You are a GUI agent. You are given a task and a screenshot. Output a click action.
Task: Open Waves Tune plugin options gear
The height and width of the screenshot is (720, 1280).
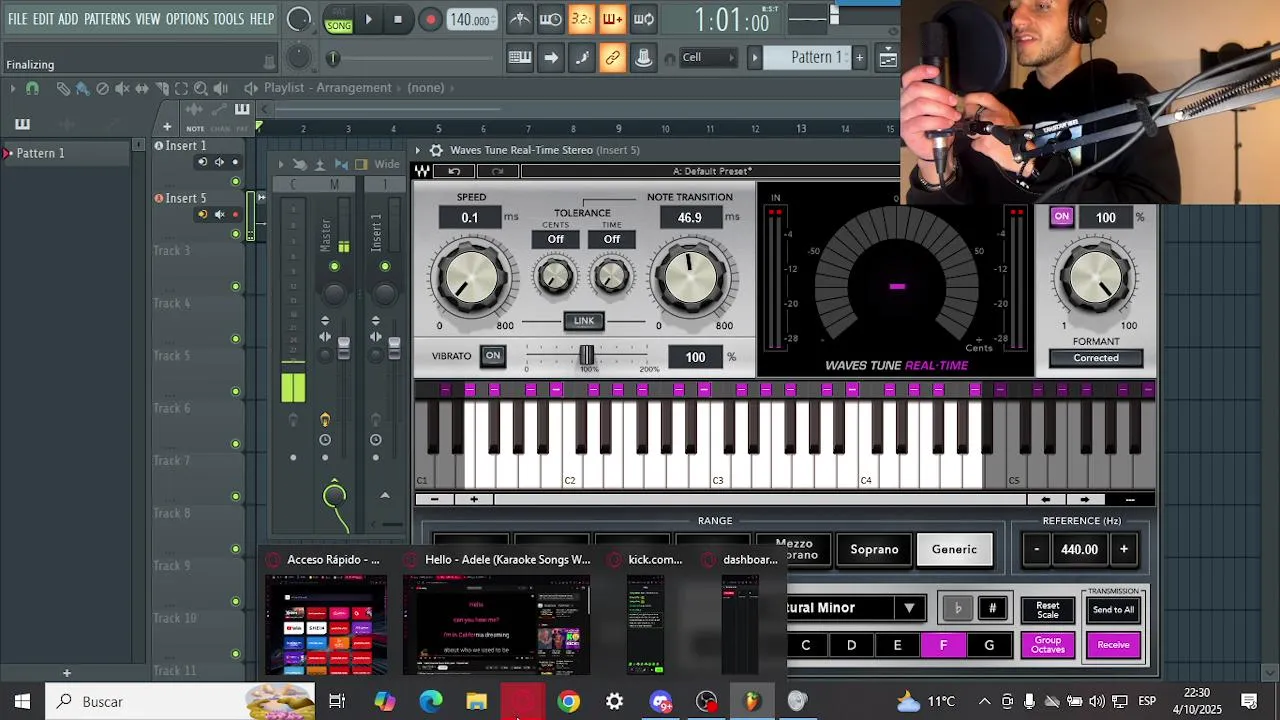(436, 150)
